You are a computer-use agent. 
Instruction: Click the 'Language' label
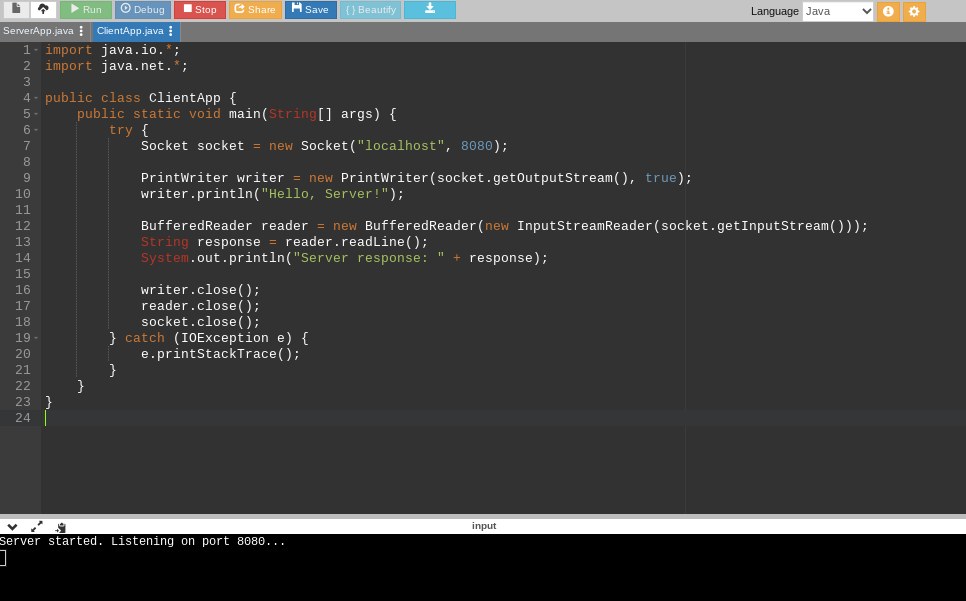tap(774, 11)
